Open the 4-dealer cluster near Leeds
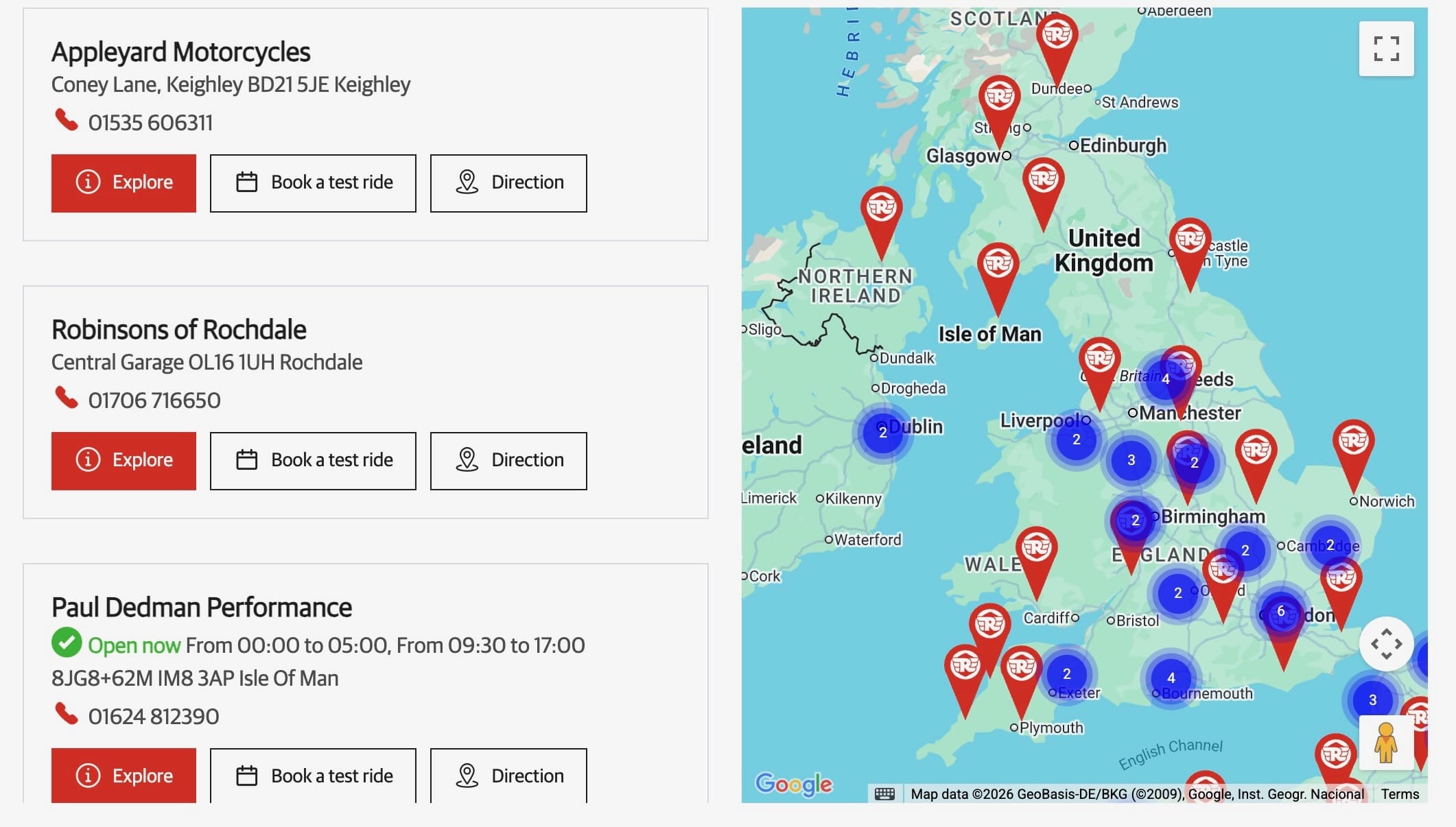The image size is (1456, 827). (x=1165, y=379)
